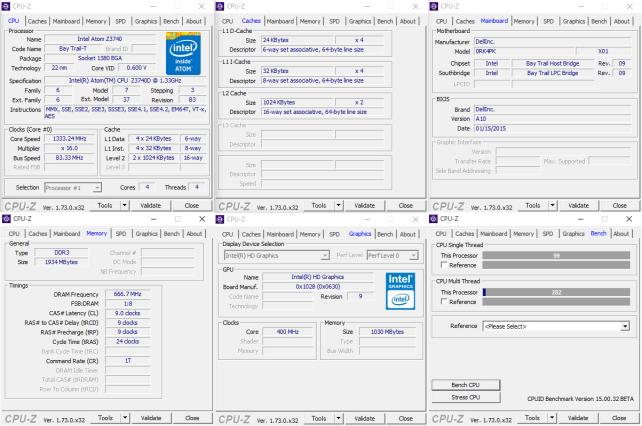
Task: Click CPU-Z title icon in Graphics window
Action: (x=220, y=219)
